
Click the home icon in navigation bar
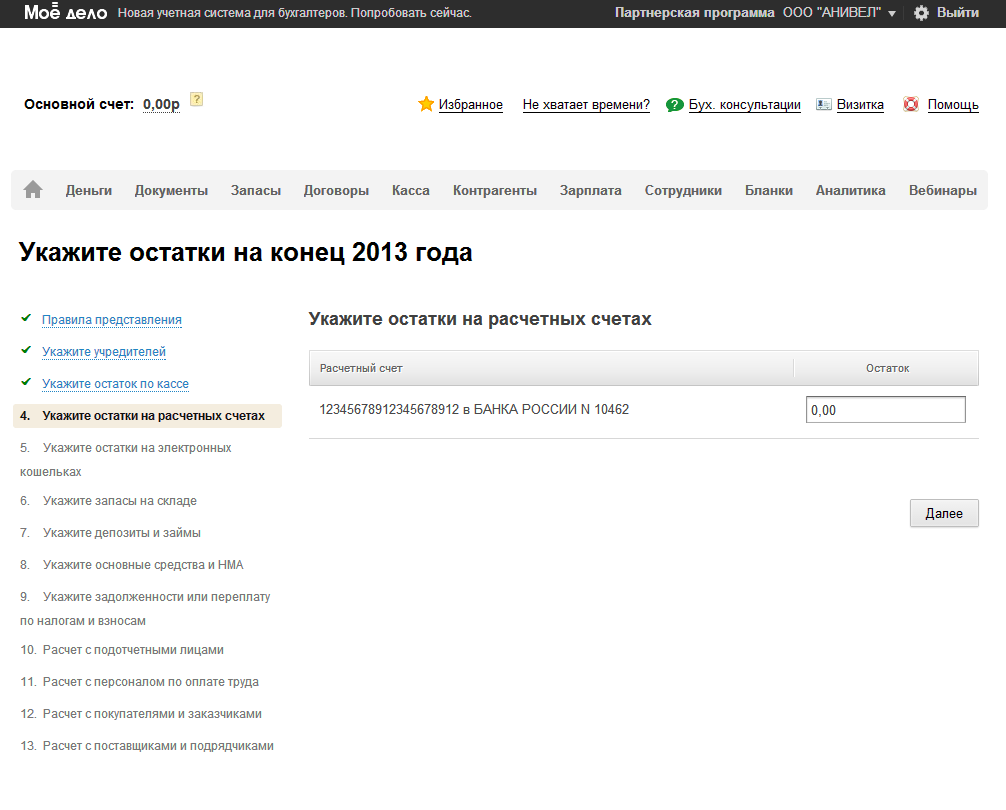[33, 190]
